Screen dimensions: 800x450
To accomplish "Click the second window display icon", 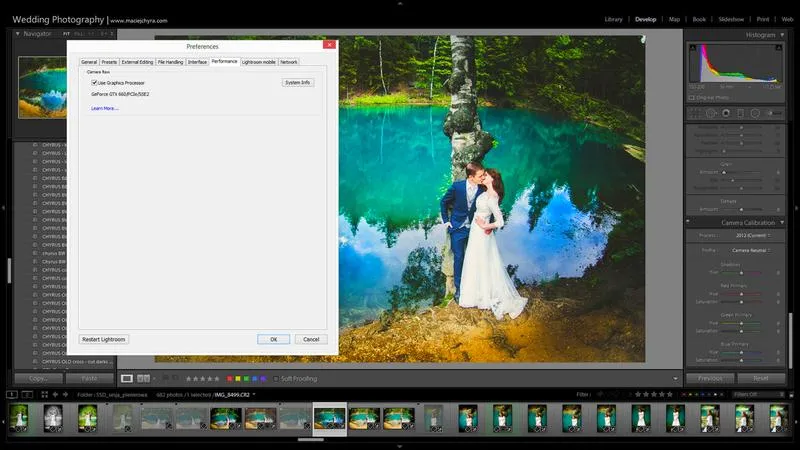I will (28, 394).
